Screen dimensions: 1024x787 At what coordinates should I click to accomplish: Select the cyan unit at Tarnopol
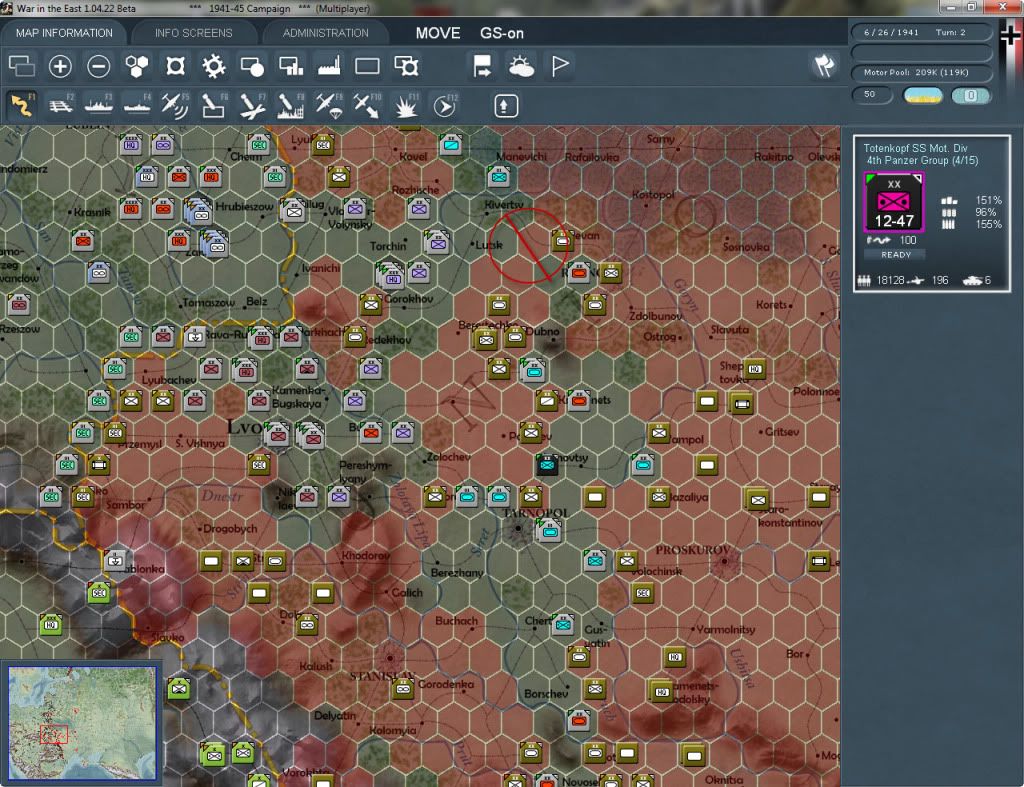[x=549, y=531]
